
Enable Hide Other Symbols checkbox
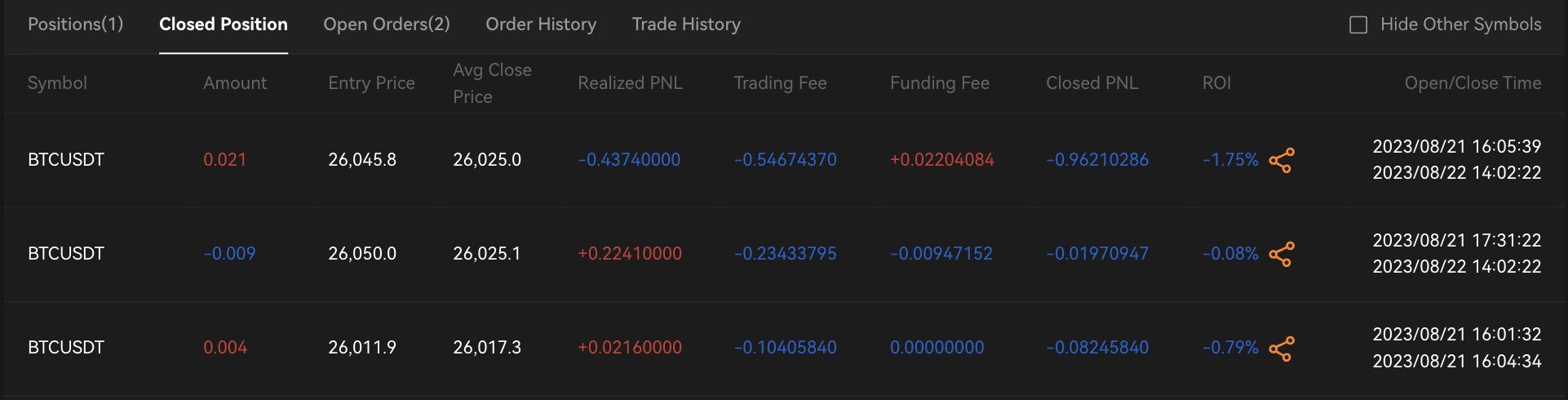click(x=1358, y=24)
